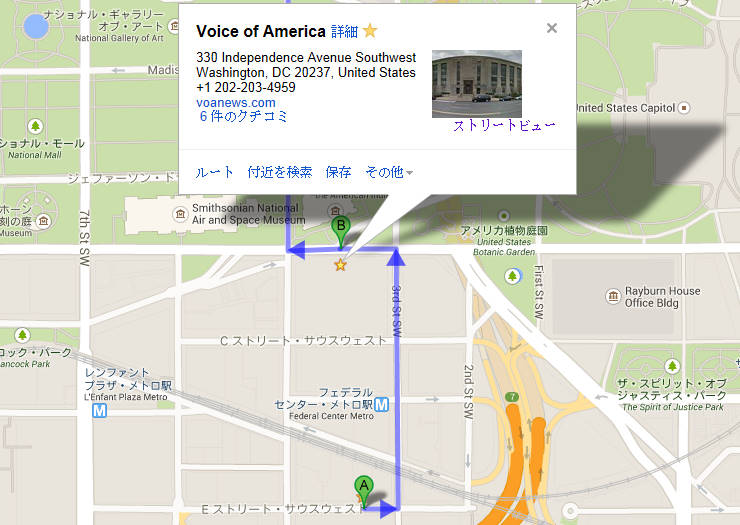This screenshot has width=740, height=525.
Task: Click the Hirshhorn sculpture garden museum icon
Action: tap(43, 220)
